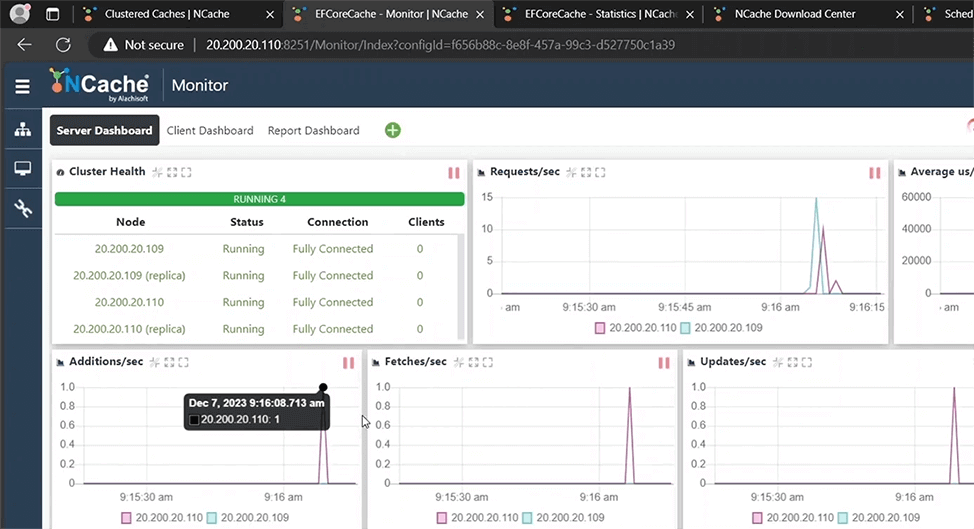Reload the page with refresh icon
The width and height of the screenshot is (974, 529).
[x=63, y=45]
